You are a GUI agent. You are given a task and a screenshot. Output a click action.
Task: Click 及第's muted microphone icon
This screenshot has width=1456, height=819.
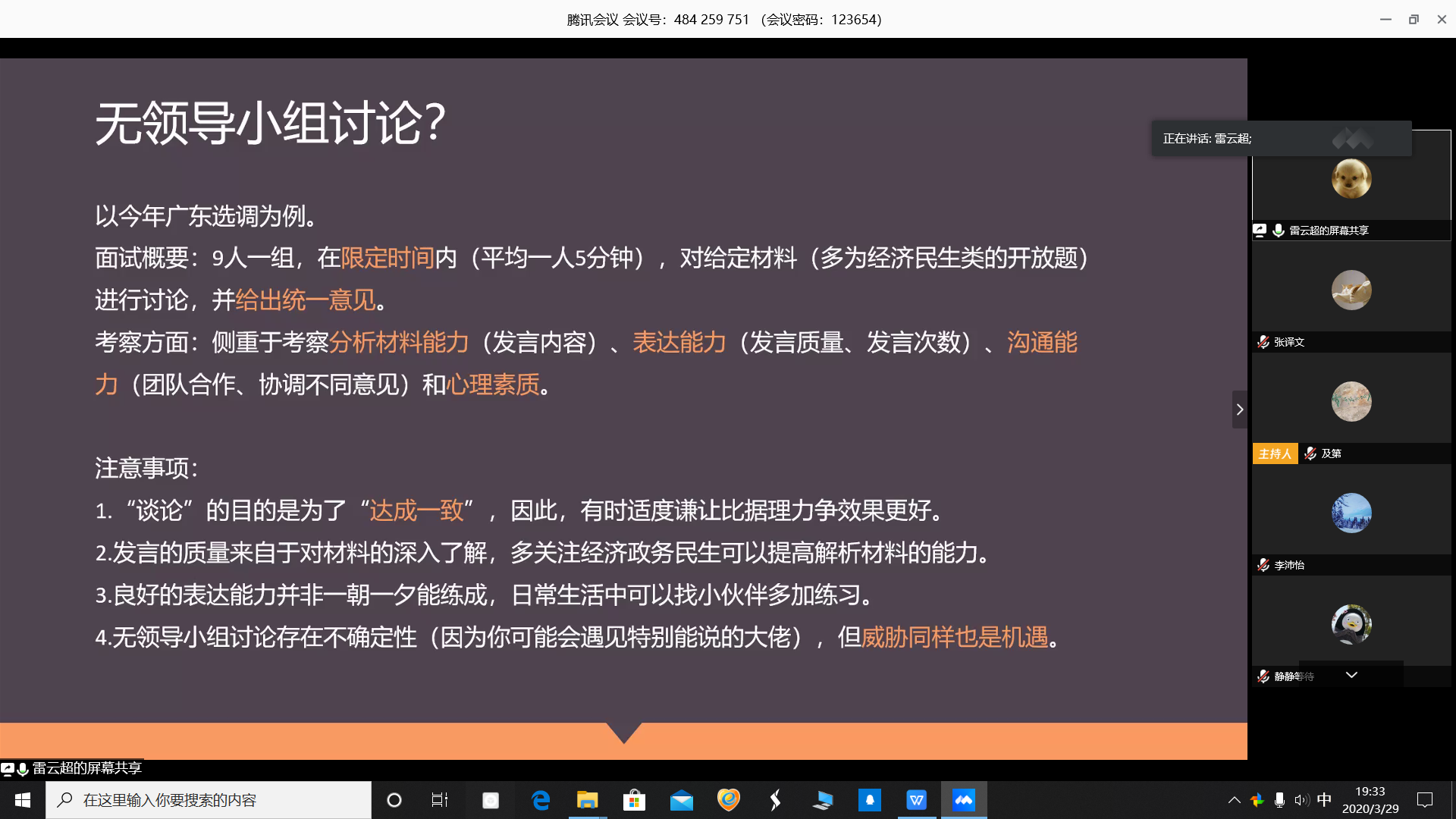[x=1310, y=453]
